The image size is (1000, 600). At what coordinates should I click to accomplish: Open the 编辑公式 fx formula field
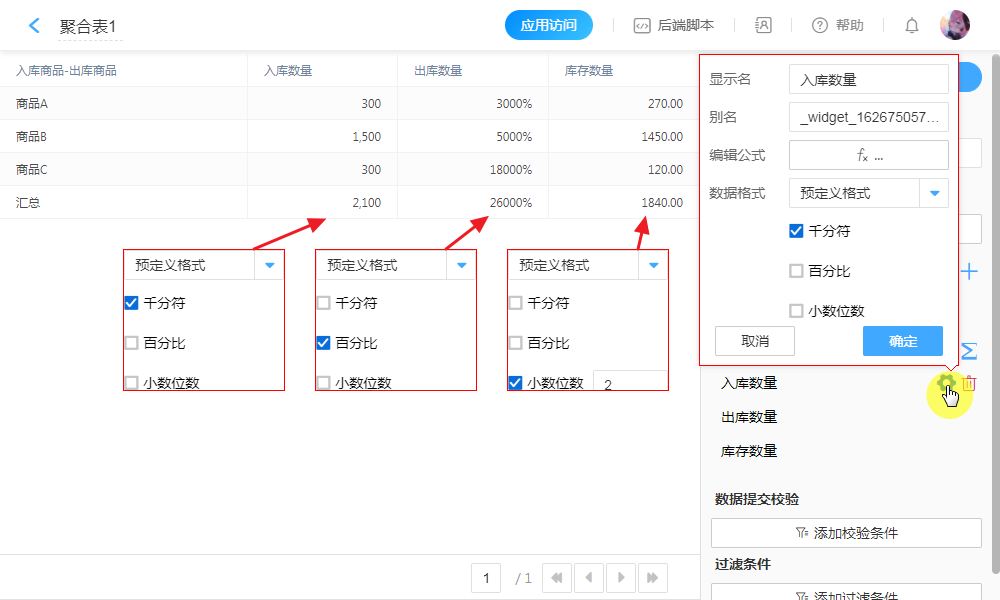(x=868, y=155)
